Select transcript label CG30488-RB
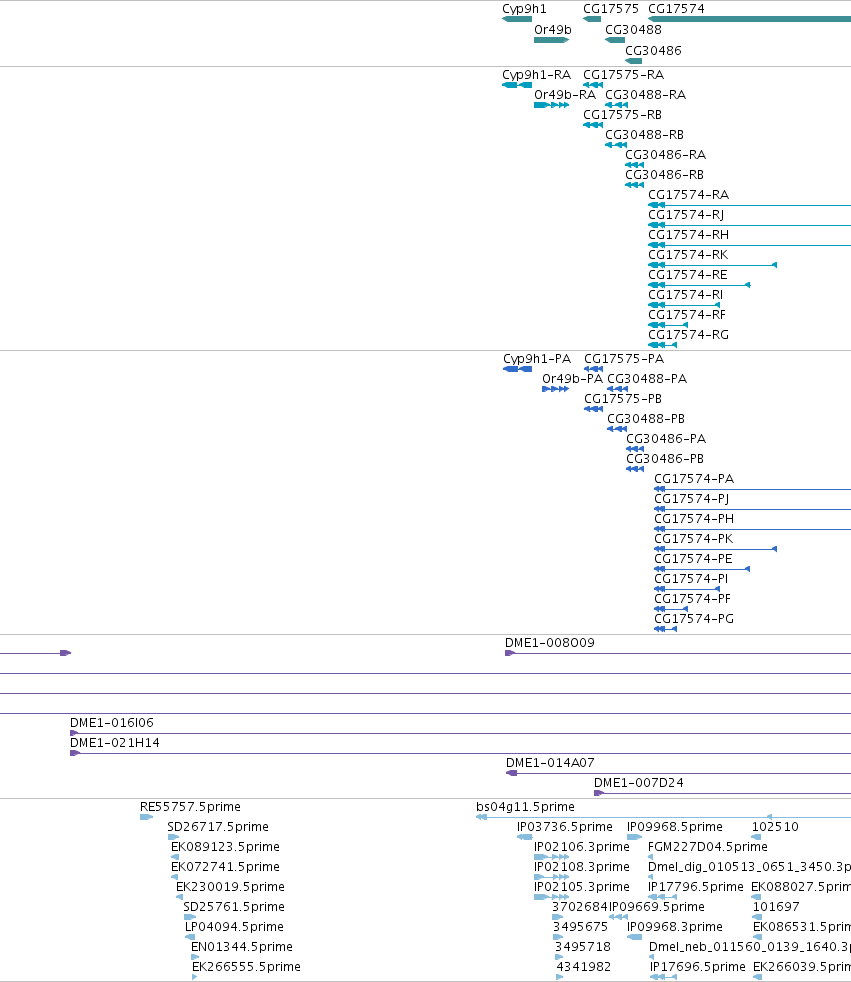 click(644, 135)
